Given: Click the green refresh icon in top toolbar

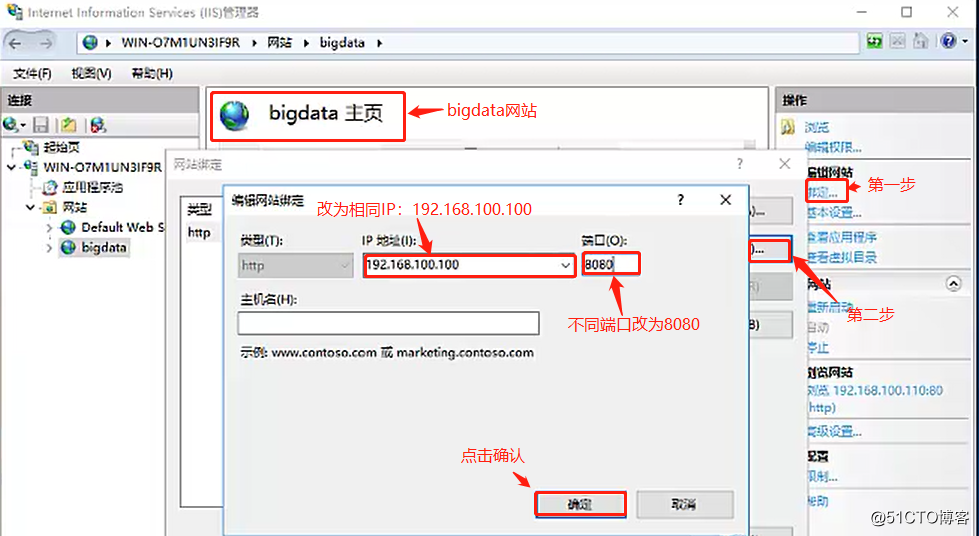Looking at the screenshot, I should 875,42.
